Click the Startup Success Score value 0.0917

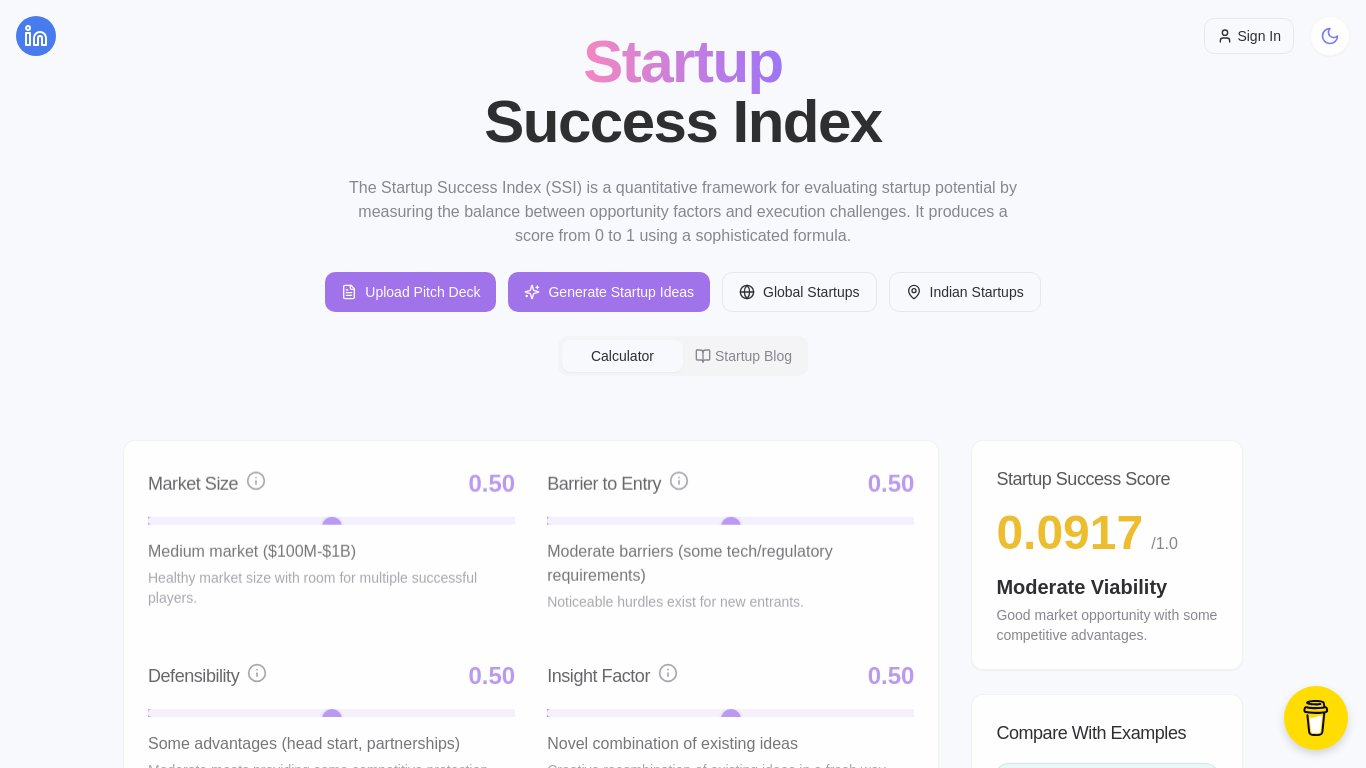point(1069,533)
